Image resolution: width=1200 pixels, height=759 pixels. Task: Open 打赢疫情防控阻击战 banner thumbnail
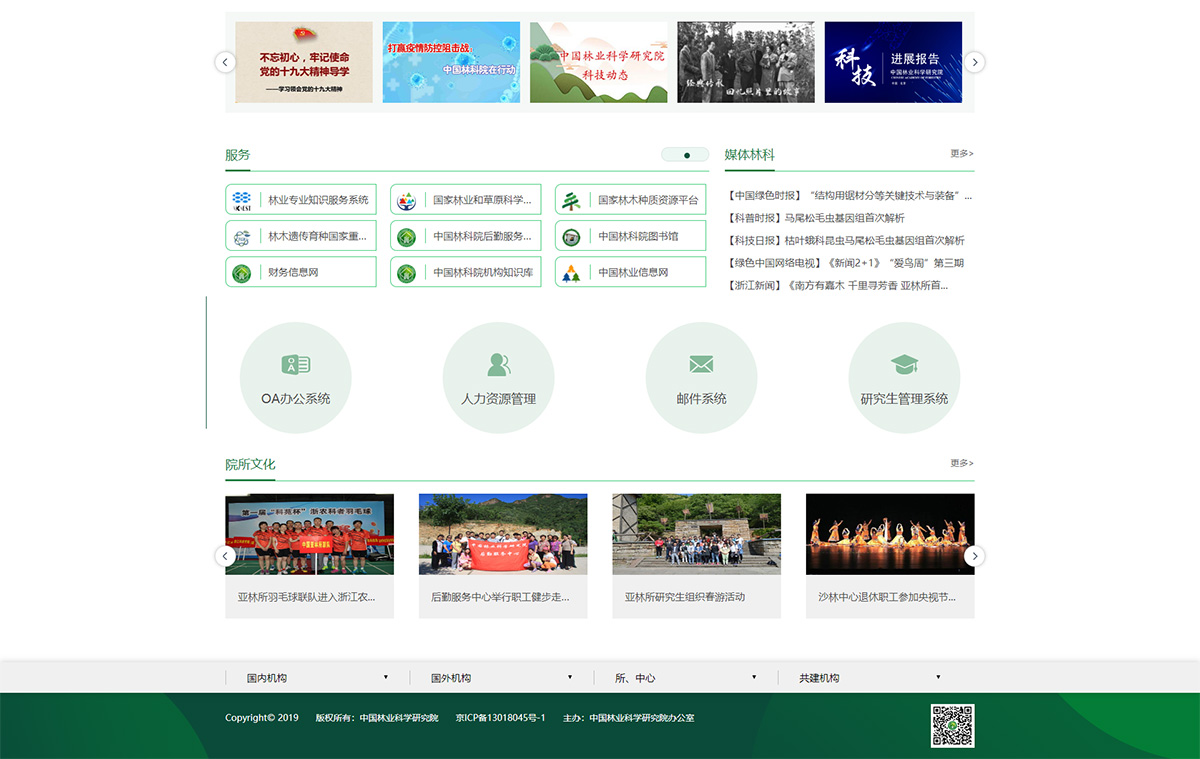tap(451, 62)
